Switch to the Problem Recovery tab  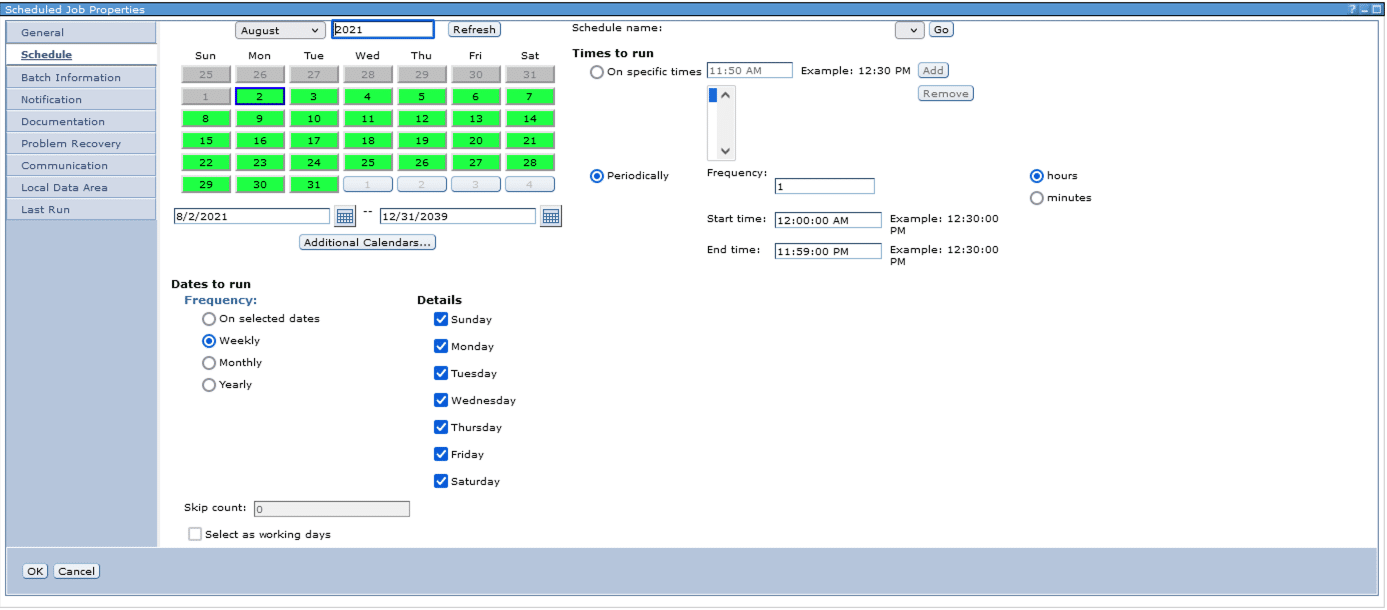(x=71, y=144)
